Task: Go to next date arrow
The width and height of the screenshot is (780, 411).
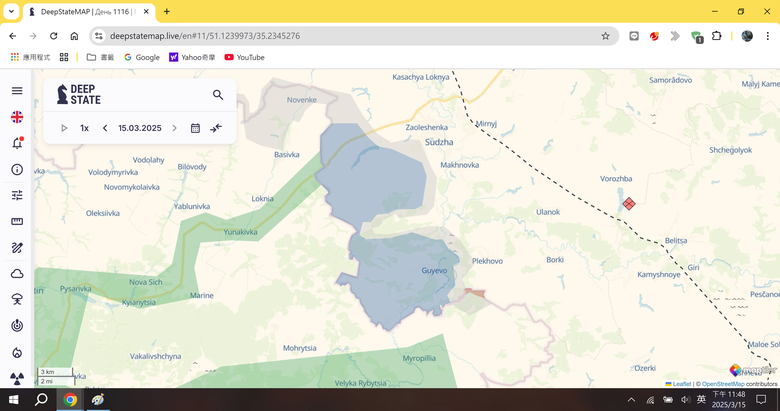Action: click(x=175, y=128)
